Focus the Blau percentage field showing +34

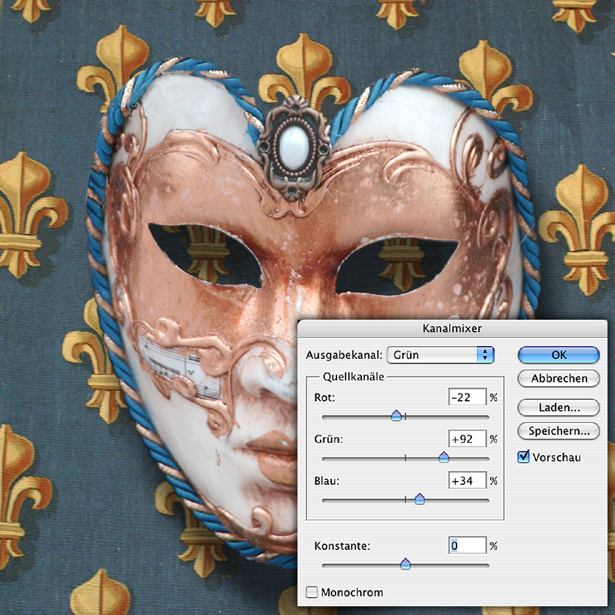(467, 481)
